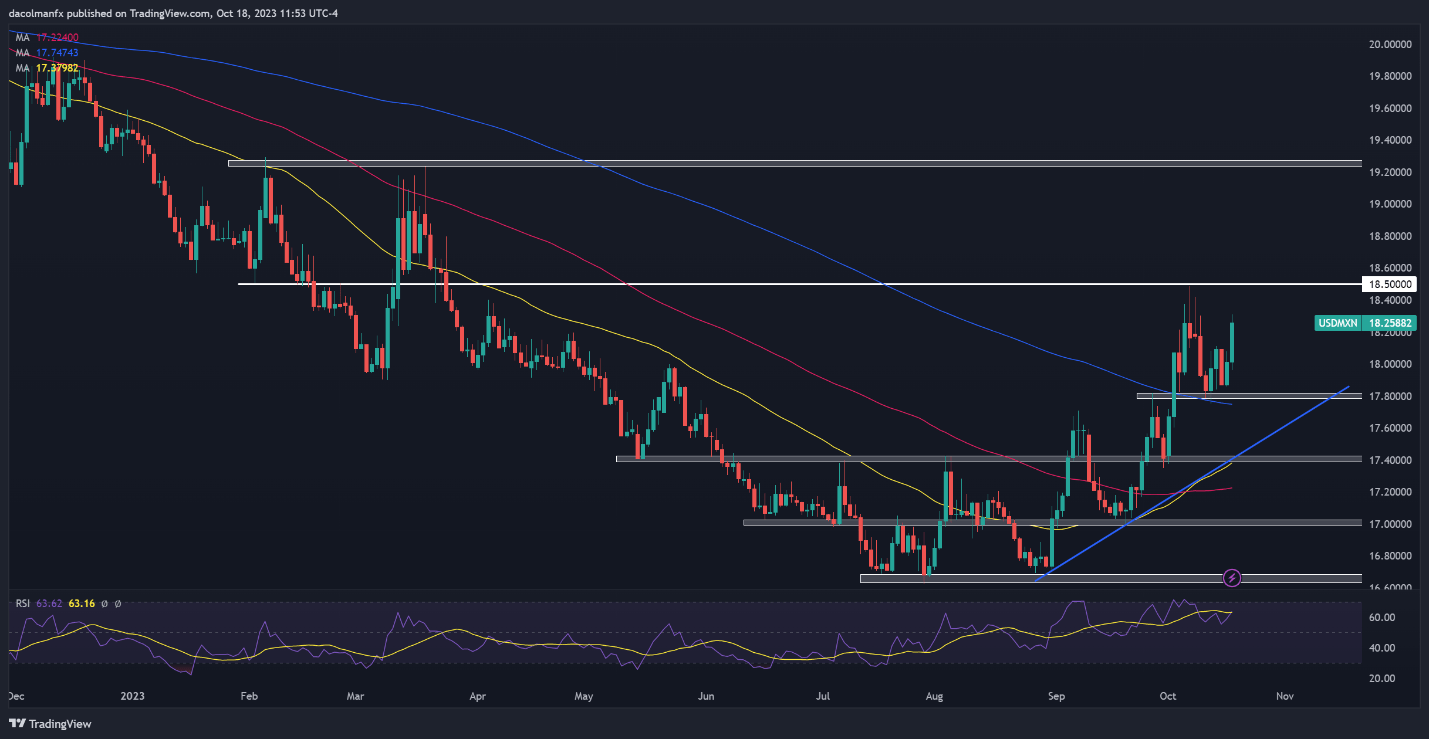Click the RSI 20.00 scale label

coord(1383,679)
